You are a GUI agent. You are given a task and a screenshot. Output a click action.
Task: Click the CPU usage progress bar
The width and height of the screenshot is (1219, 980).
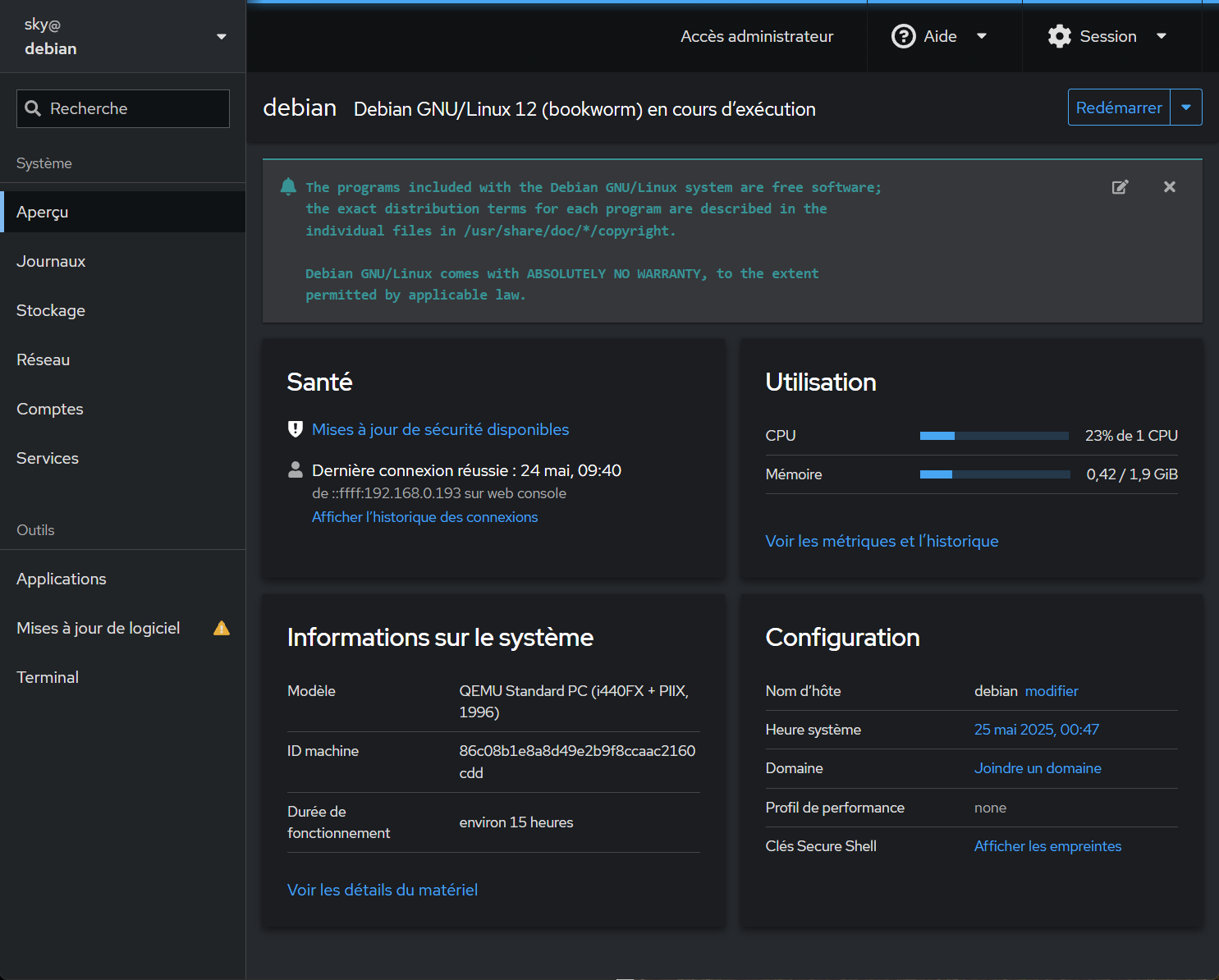(x=994, y=436)
